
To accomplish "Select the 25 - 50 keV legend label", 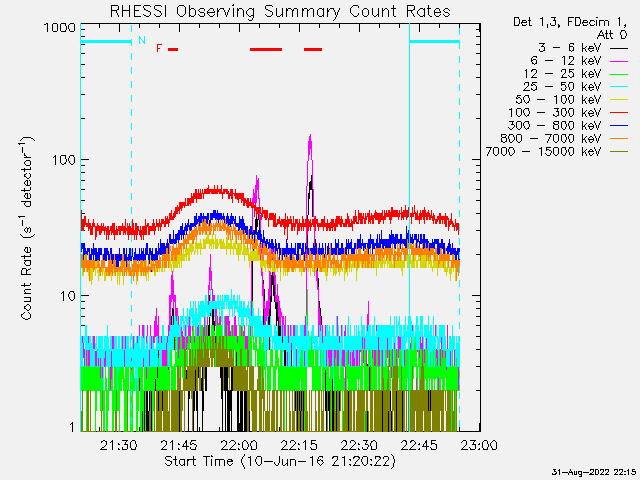I will click(x=562, y=87).
